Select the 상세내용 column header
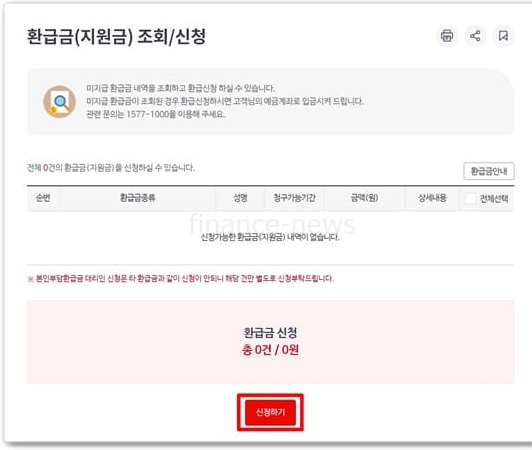 [432, 198]
